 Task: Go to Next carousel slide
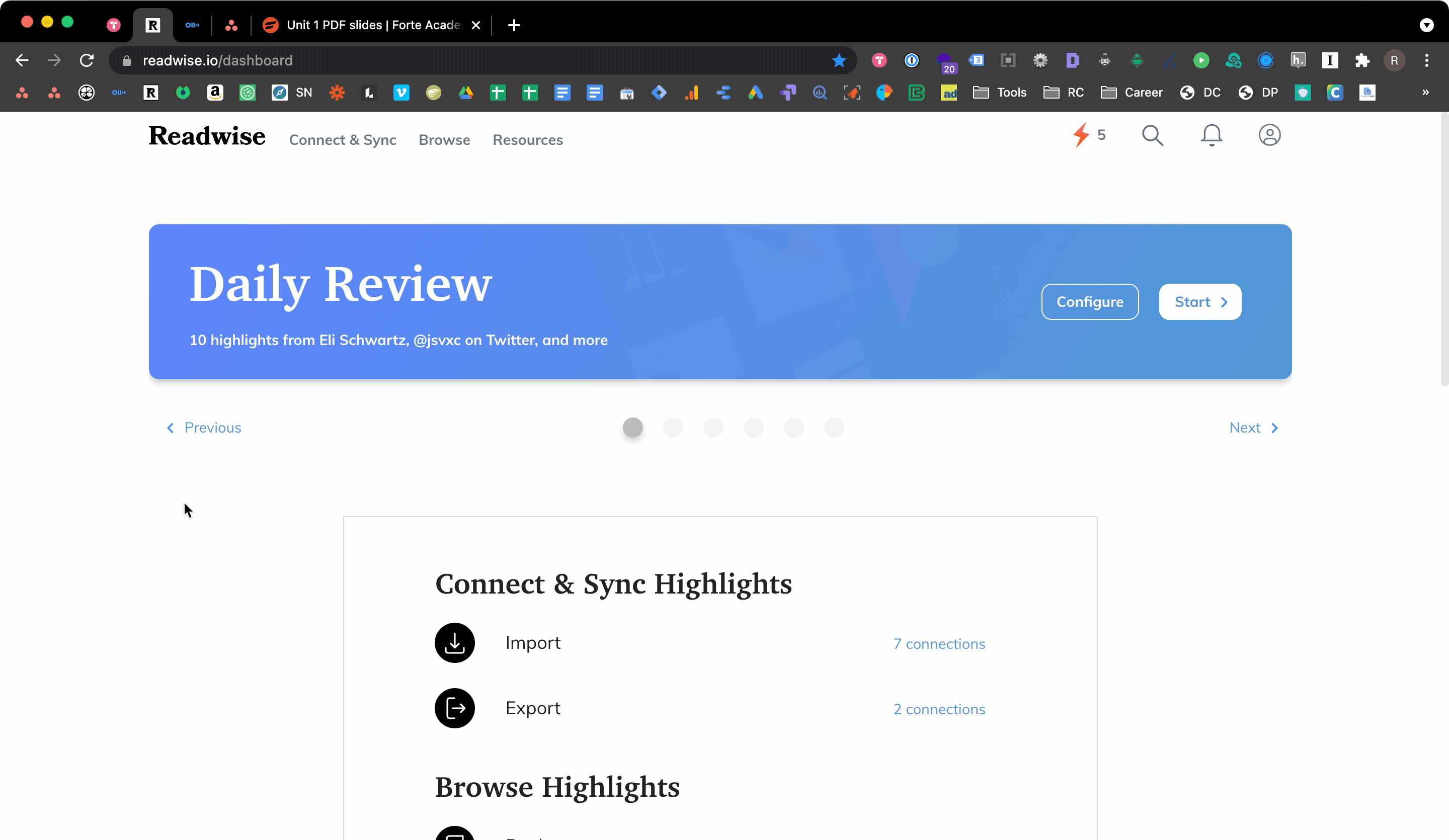tap(1253, 428)
